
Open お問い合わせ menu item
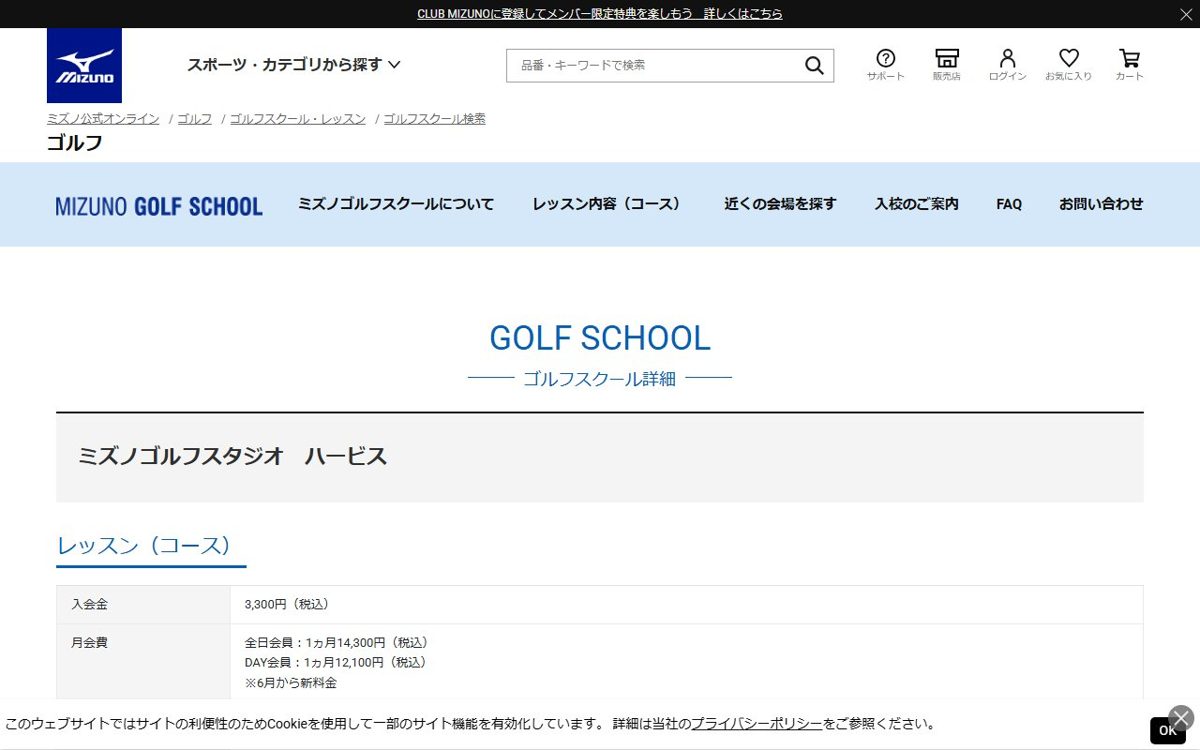(x=1101, y=204)
